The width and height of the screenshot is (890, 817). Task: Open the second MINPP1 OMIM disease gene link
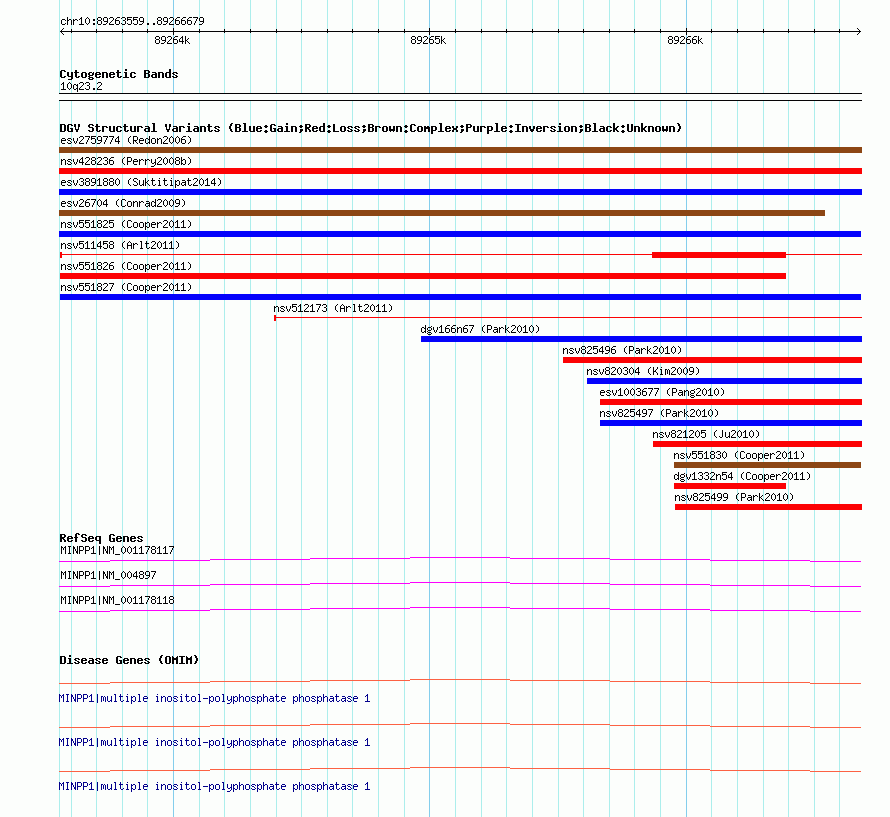pyautogui.click(x=214, y=743)
